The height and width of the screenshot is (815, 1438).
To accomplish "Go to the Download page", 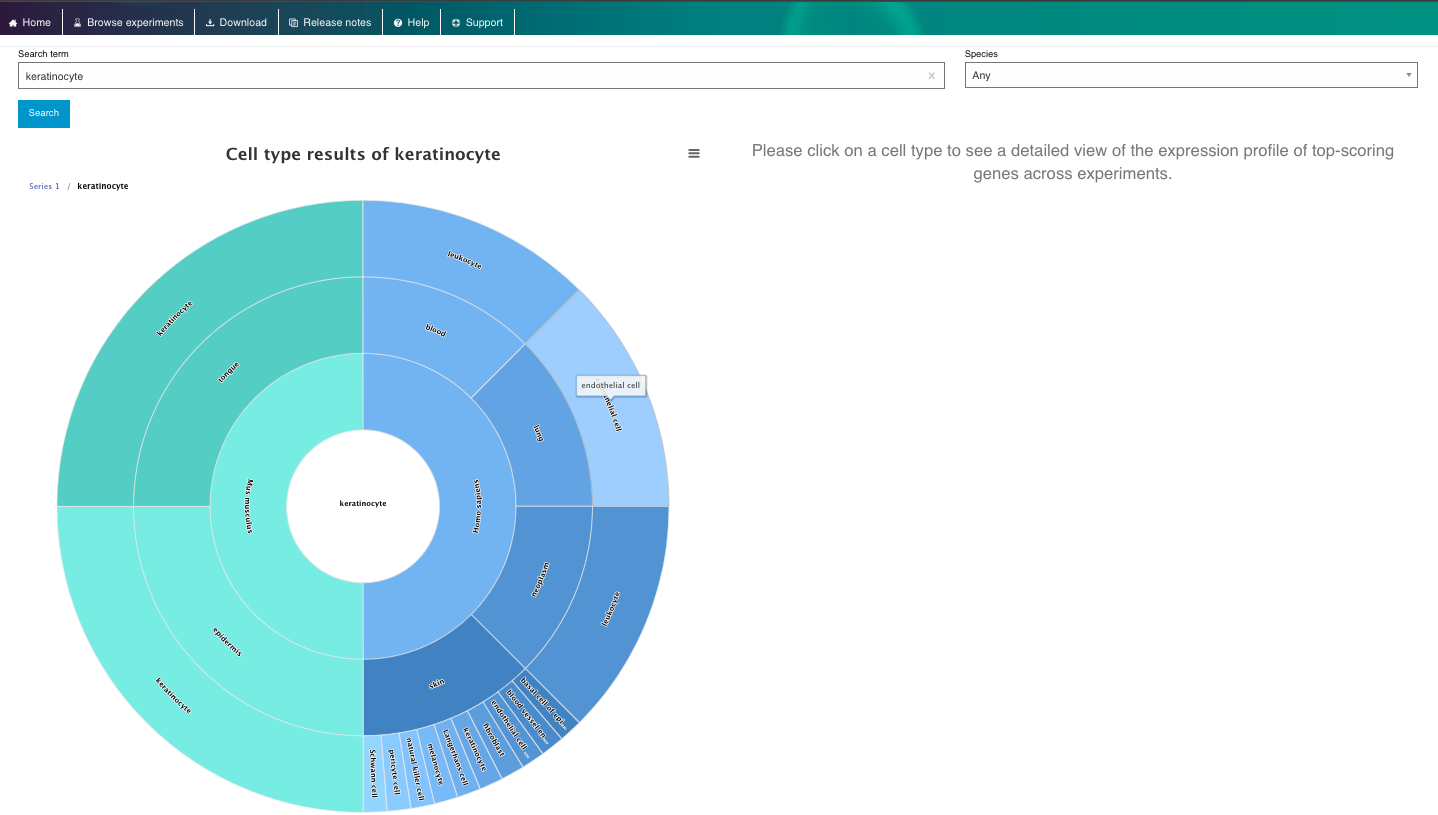I will [x=236, y=22].
